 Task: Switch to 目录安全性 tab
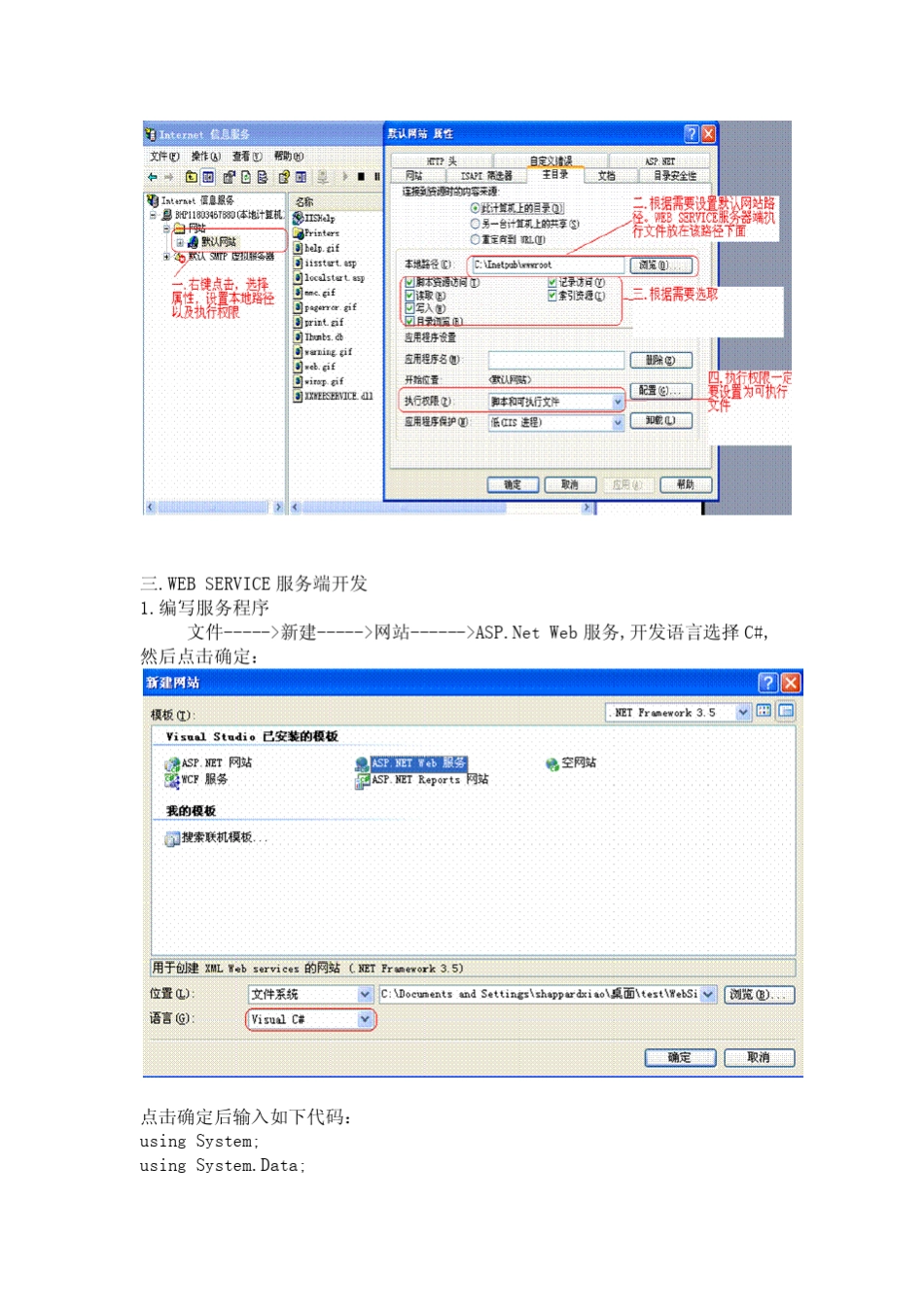click(x=674, y=175)
